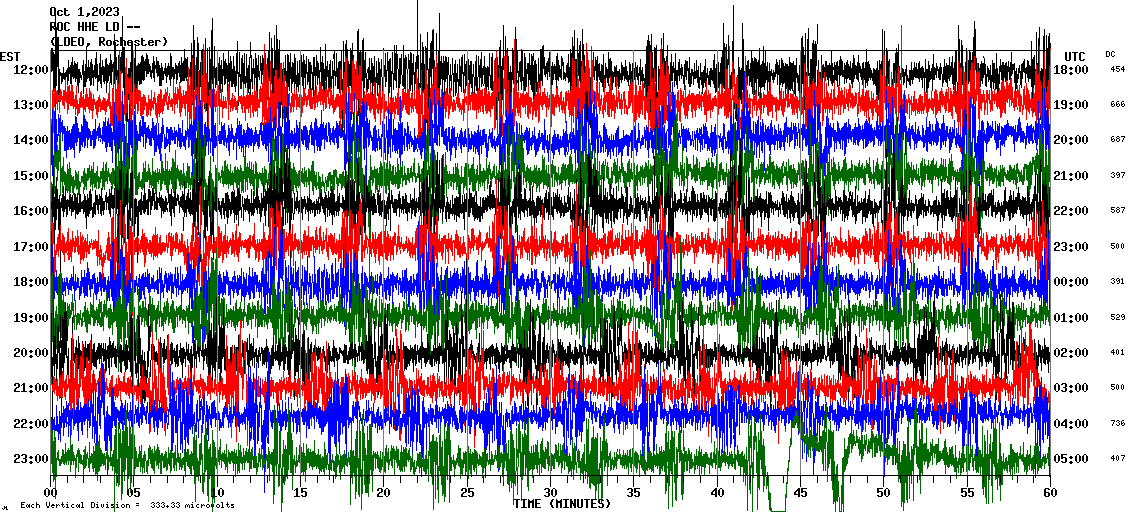Click the 15 minute tick label
This screenshot has width=1130, height=519.
point(300,493)
